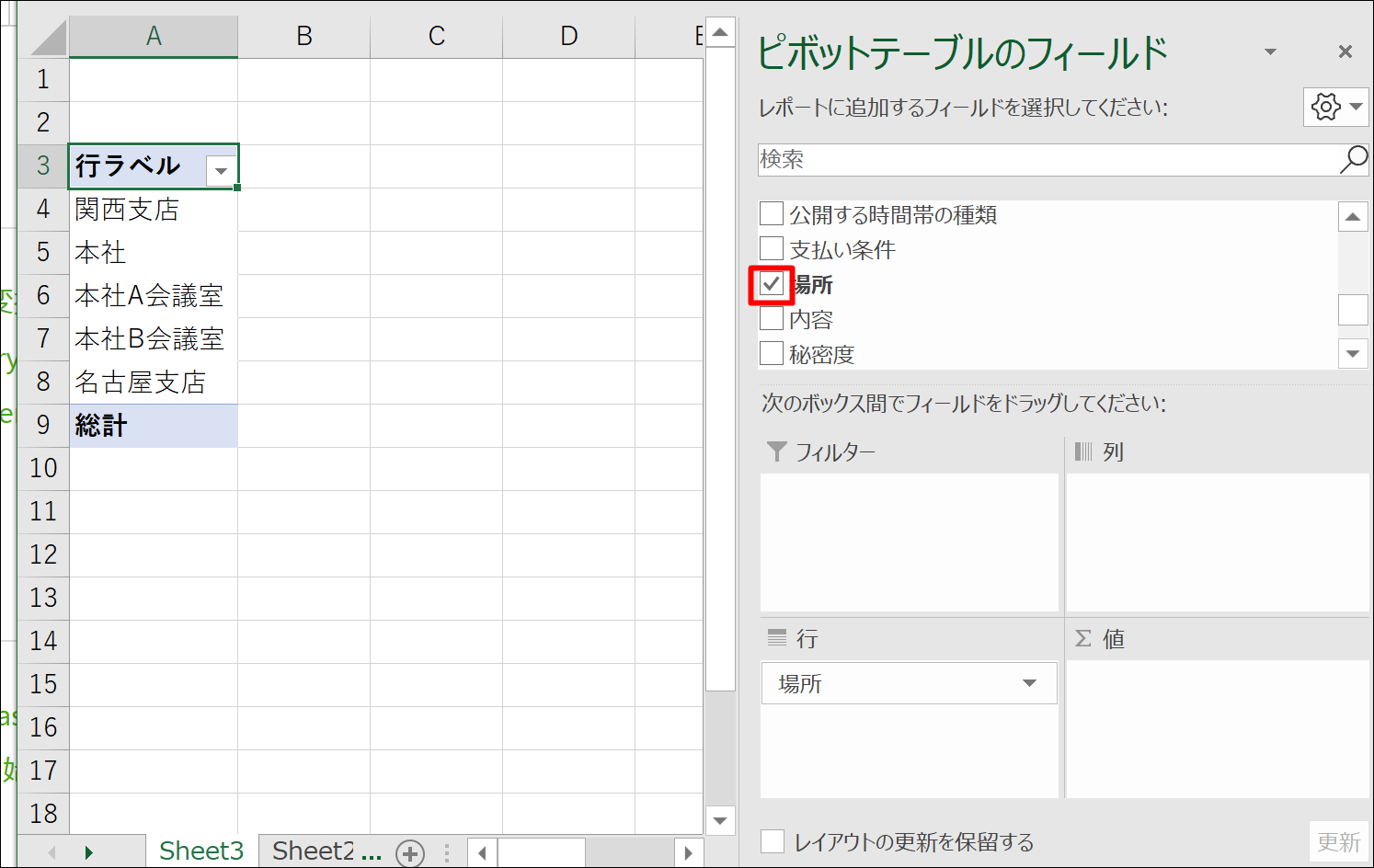Enable レイアウトの更新を保留する checkbox

(773, 841)
